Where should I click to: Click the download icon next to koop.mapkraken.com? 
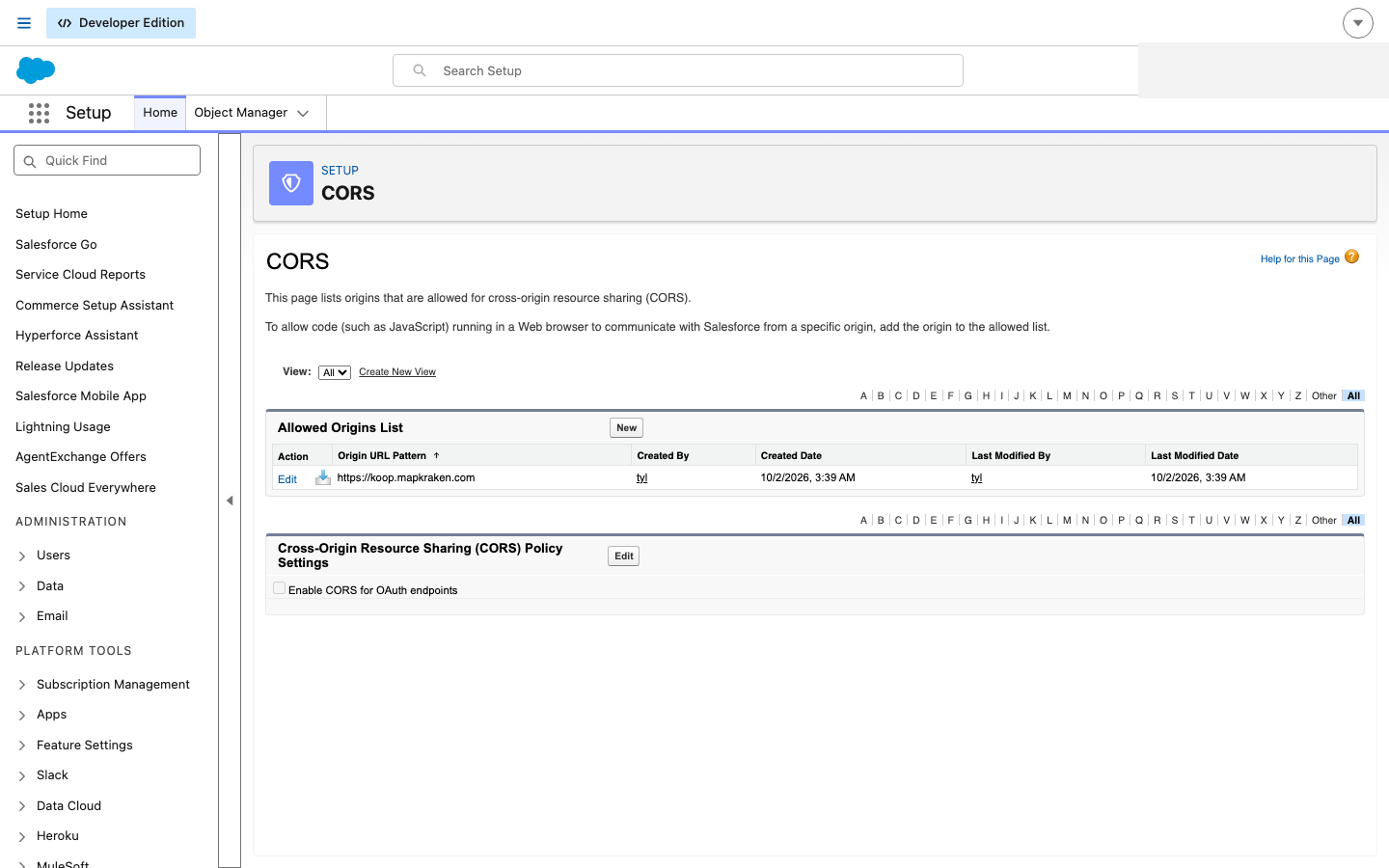pyautogui.click(x=323, y=478)
